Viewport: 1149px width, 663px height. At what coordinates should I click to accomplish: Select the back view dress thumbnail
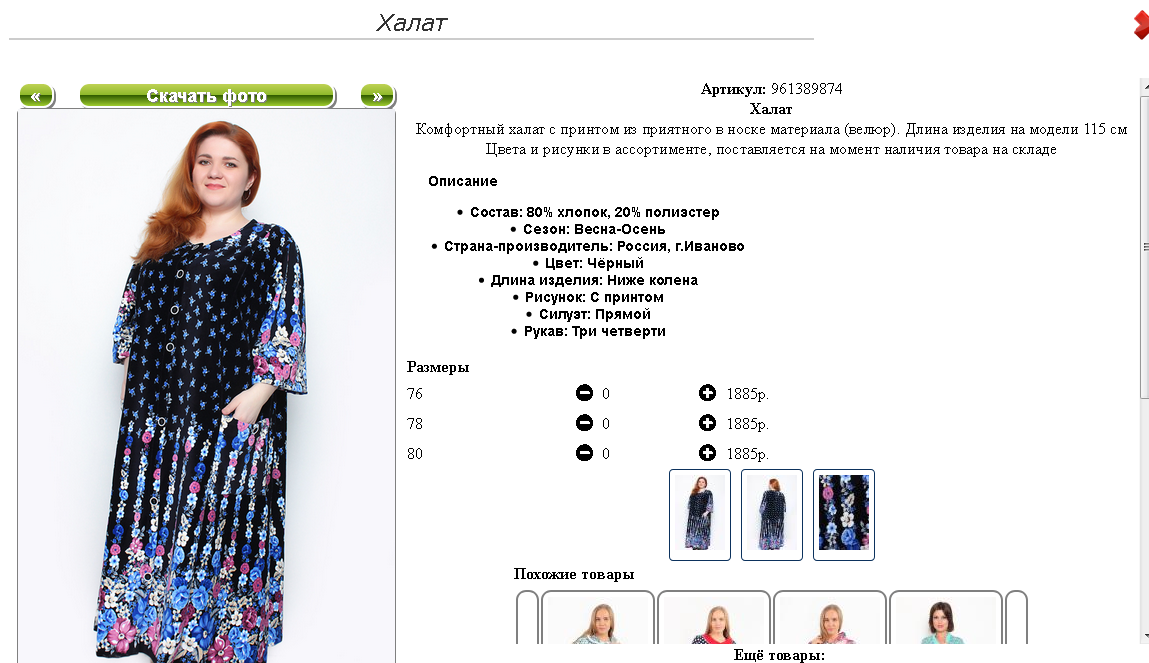coord(772,514)
